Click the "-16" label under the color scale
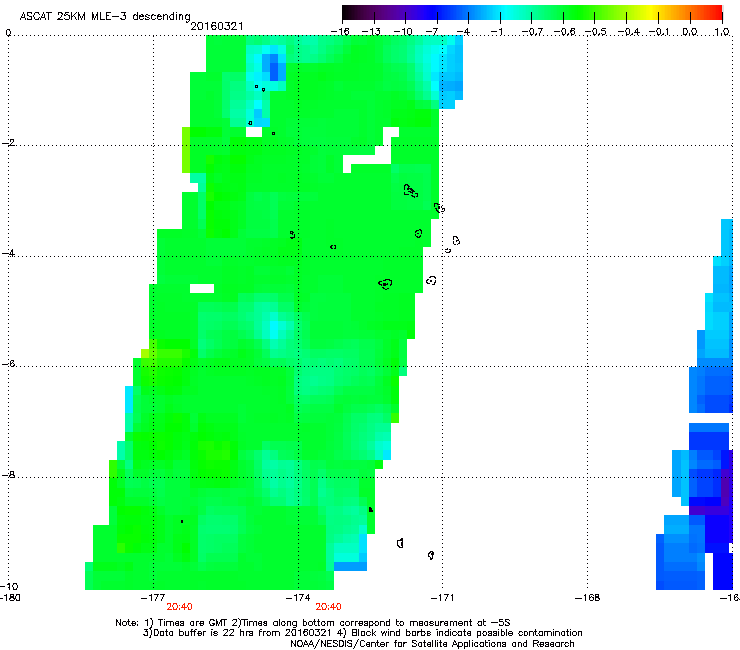This screenshot has height=650, width=740. click(x=340, y=32)
